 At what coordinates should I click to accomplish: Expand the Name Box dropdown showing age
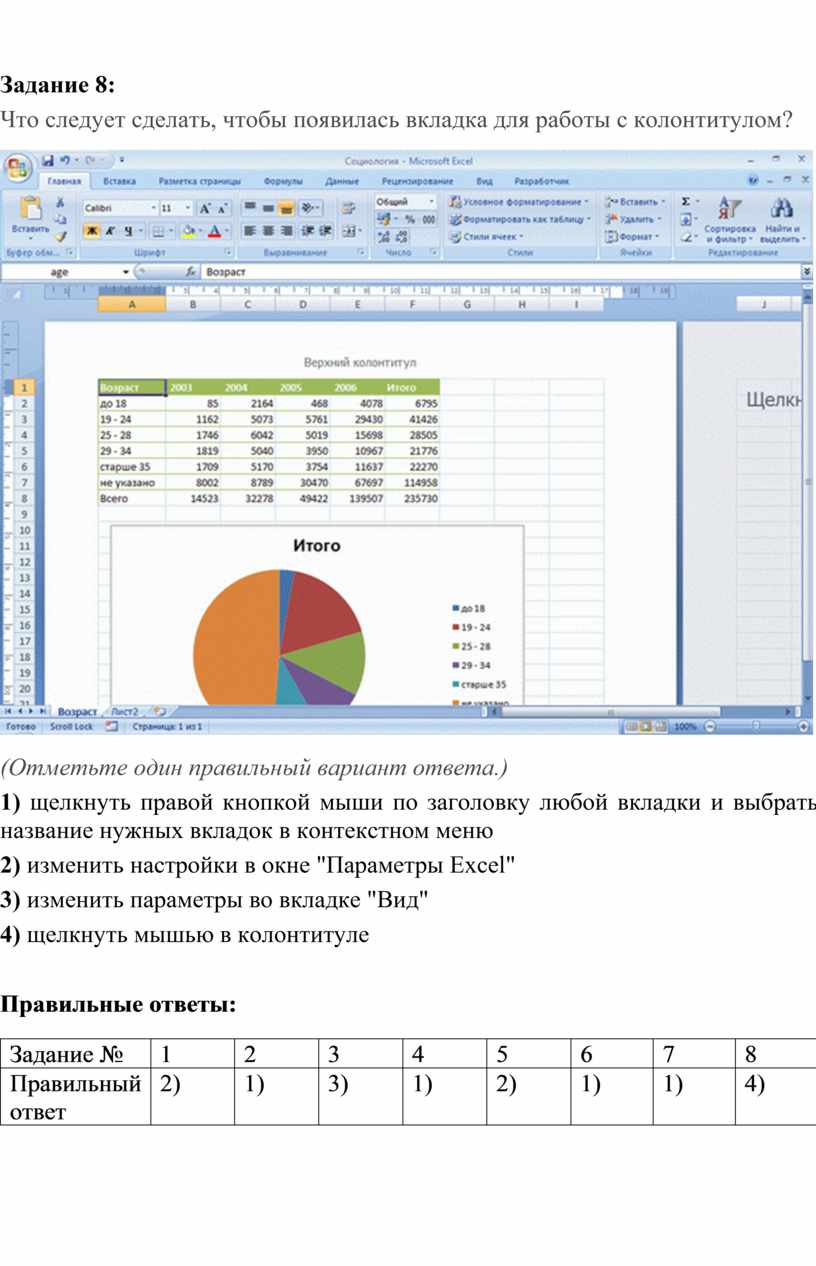126,272
